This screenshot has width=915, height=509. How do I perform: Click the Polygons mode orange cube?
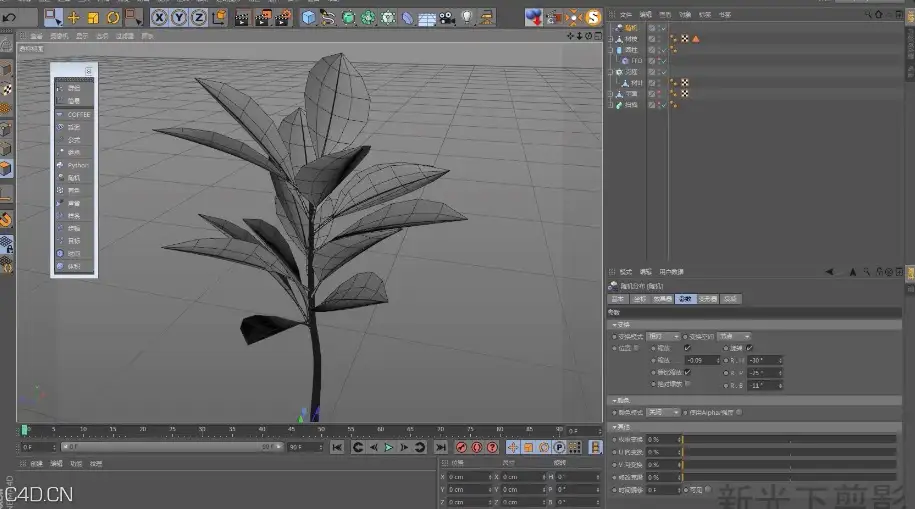[x=6, y=169]
